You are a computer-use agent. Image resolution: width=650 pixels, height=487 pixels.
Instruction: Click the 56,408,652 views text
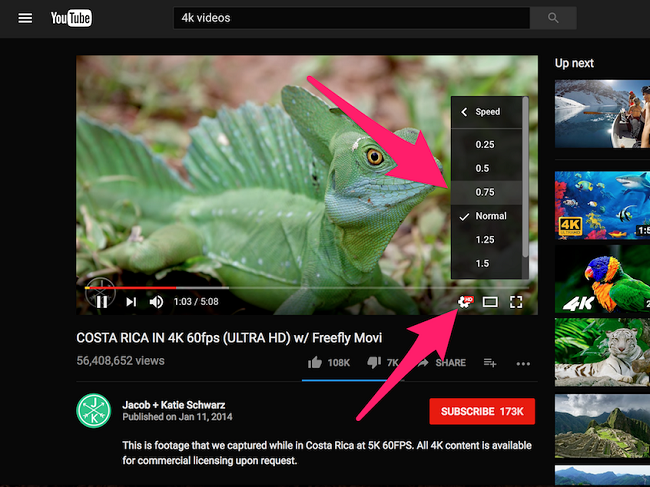click(x=120, y=361)
